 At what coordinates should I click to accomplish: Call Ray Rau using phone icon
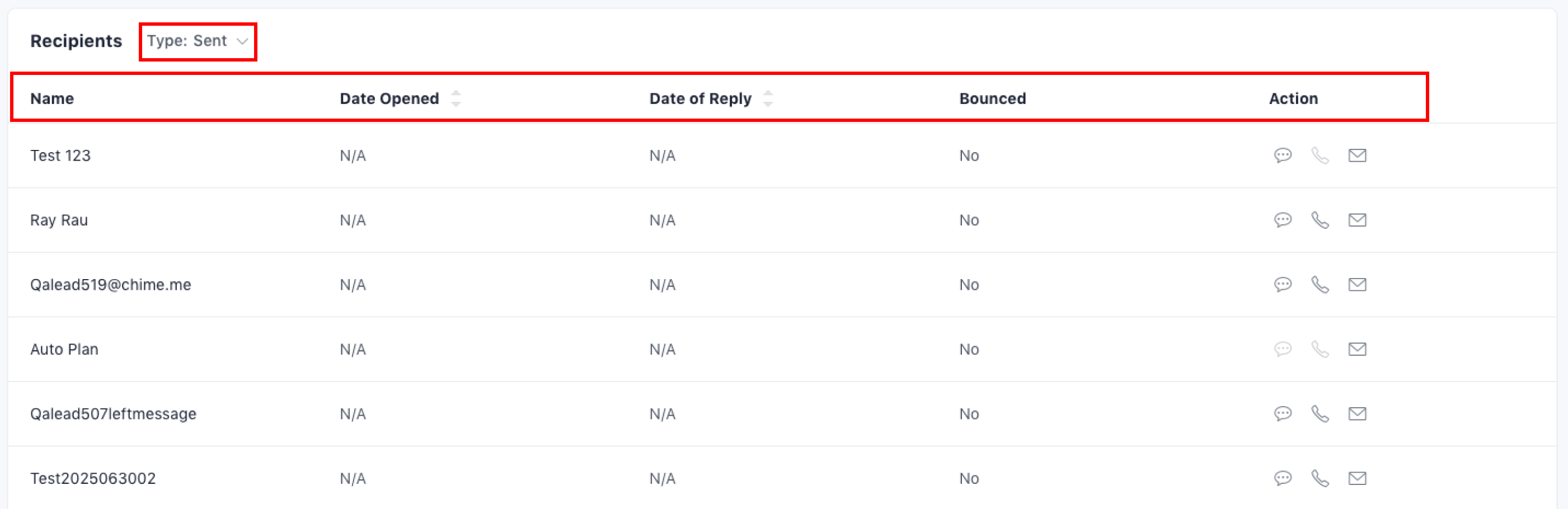point(1320,220)
